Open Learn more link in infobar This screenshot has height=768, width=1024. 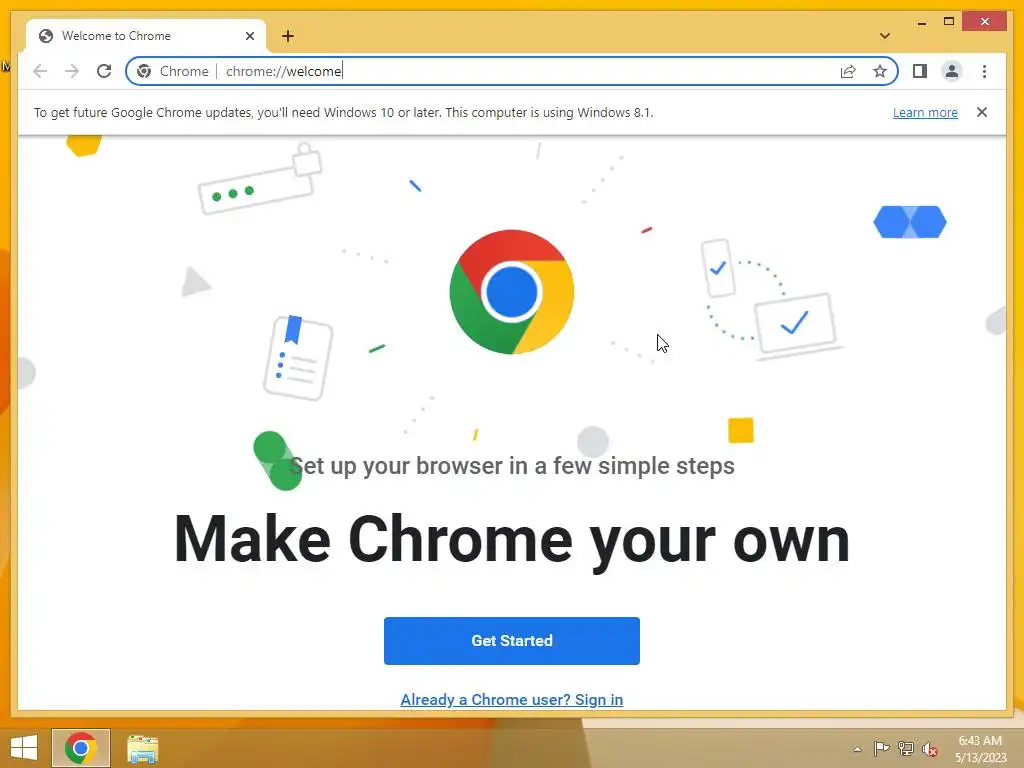coord(925,112)
